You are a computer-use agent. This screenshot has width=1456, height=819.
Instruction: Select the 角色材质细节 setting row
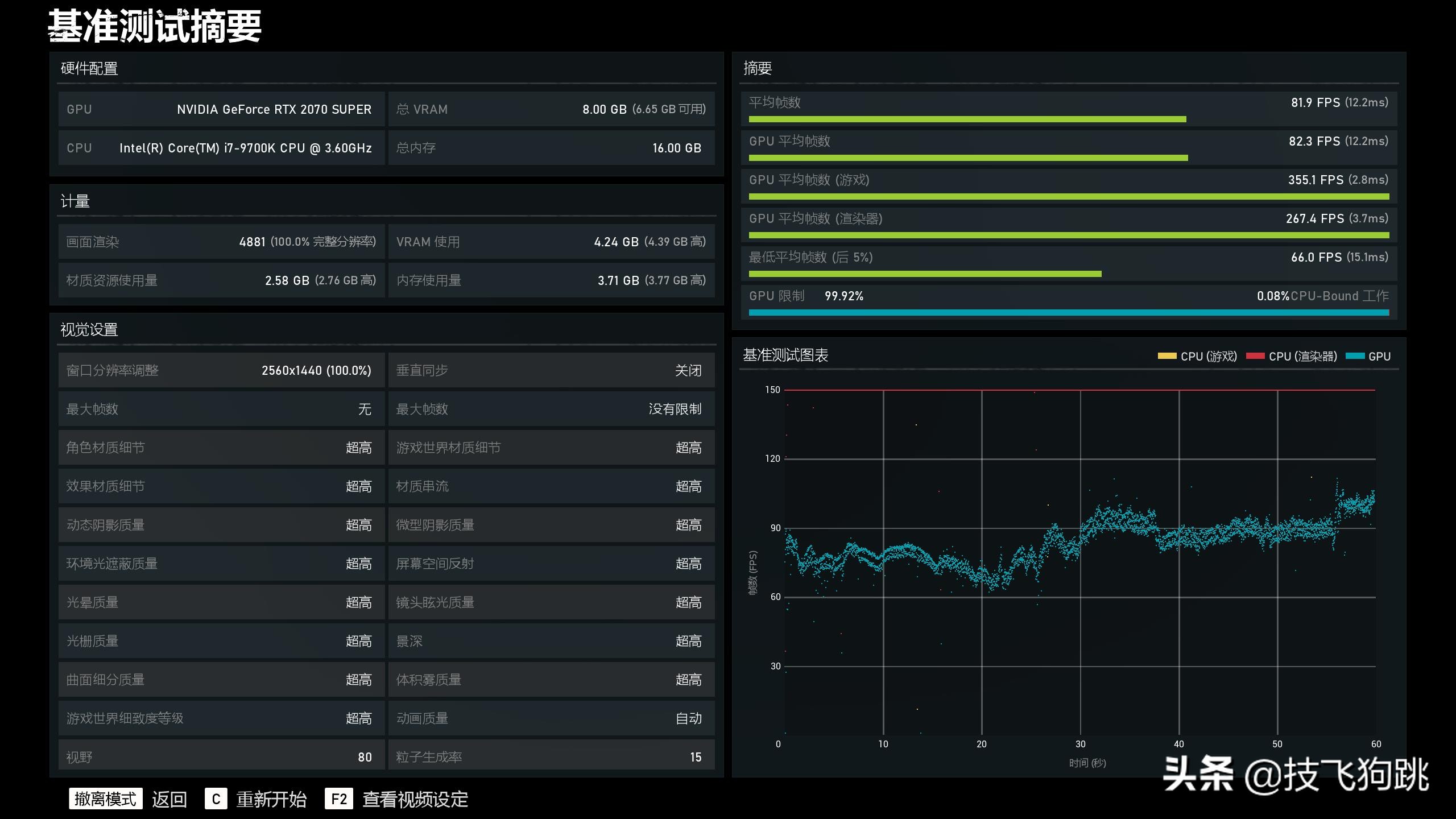click(x=221, y=448)
